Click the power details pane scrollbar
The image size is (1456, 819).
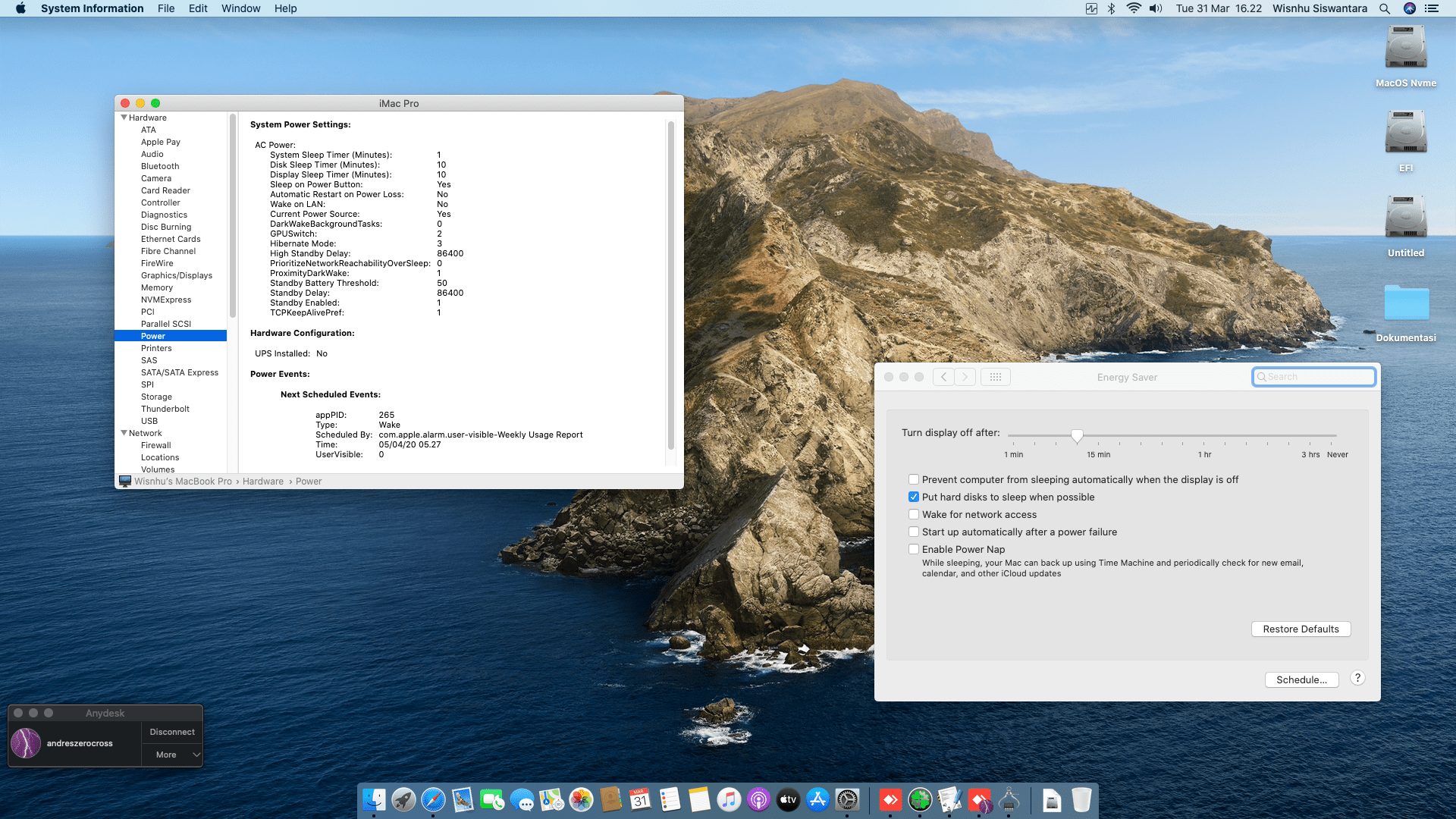point(670,286)
